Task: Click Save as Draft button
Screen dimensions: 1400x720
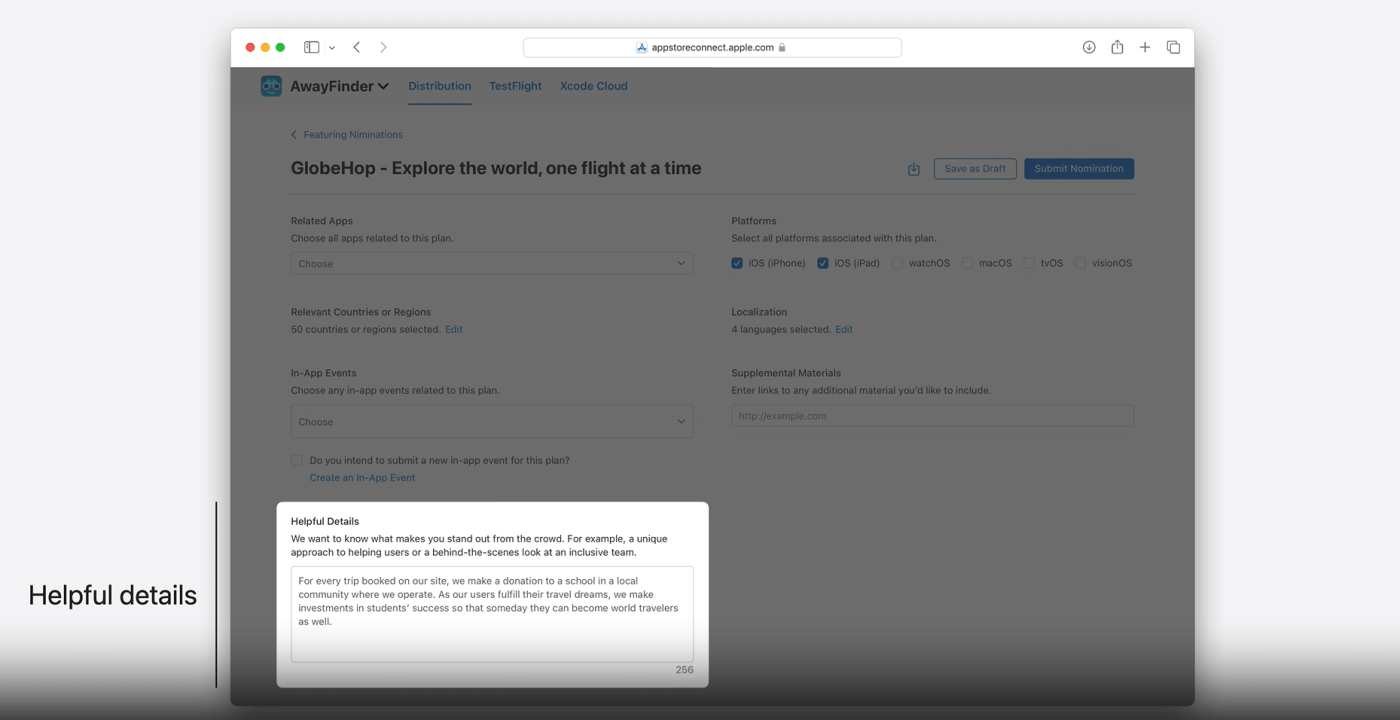Action: (975, 169)
